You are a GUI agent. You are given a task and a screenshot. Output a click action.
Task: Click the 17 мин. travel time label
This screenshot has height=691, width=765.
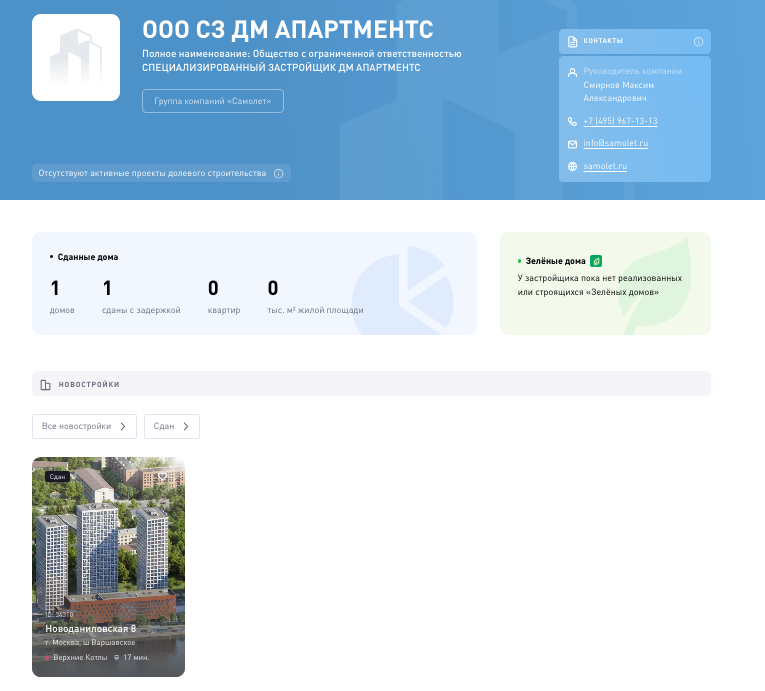click(x=136, y=658)
